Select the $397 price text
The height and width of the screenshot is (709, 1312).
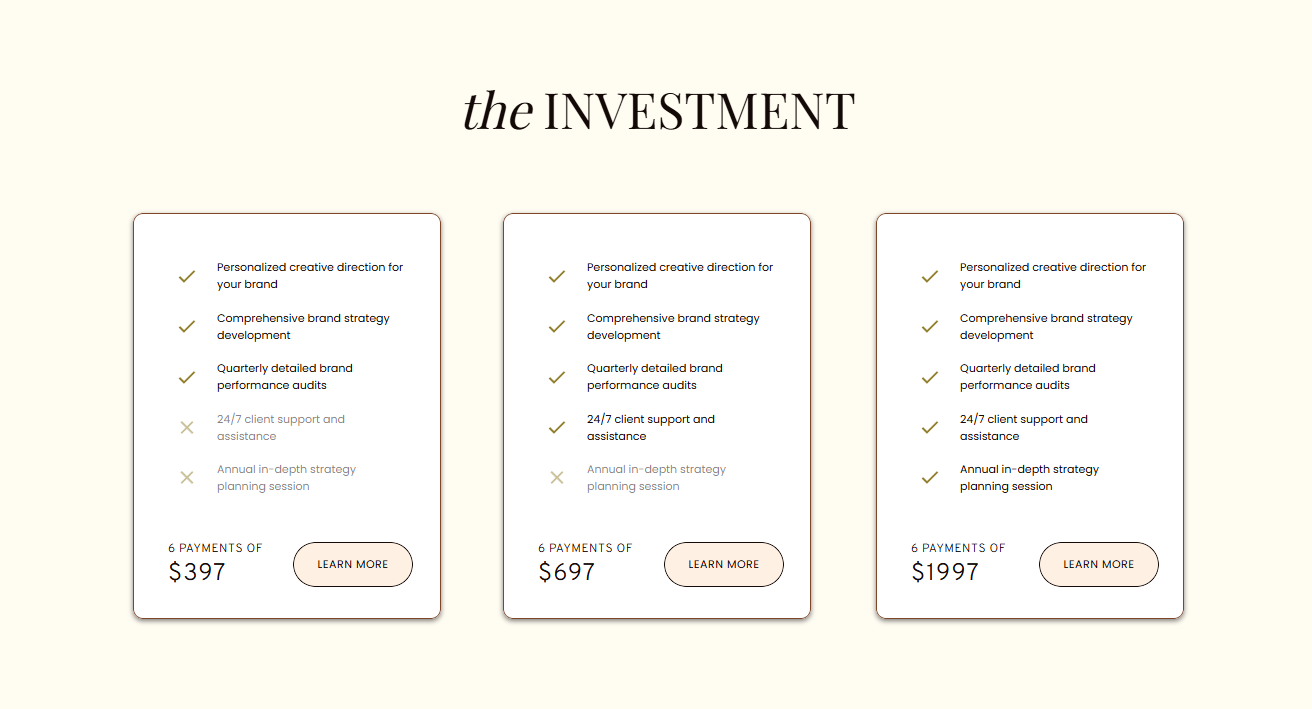pos(197,572)
